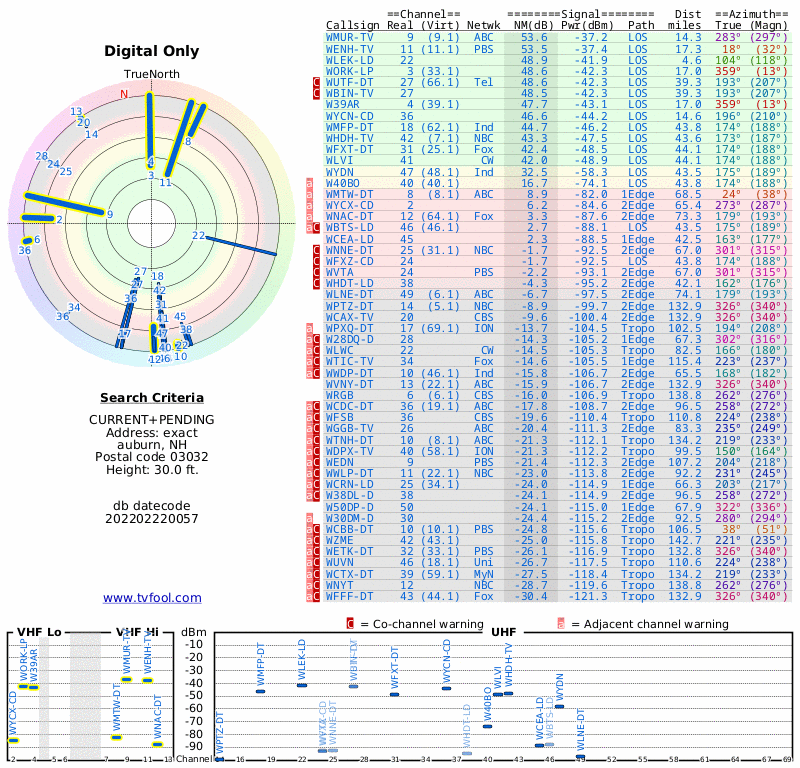Click the WPTZ-DT callsign row

[x=558, y=306]
